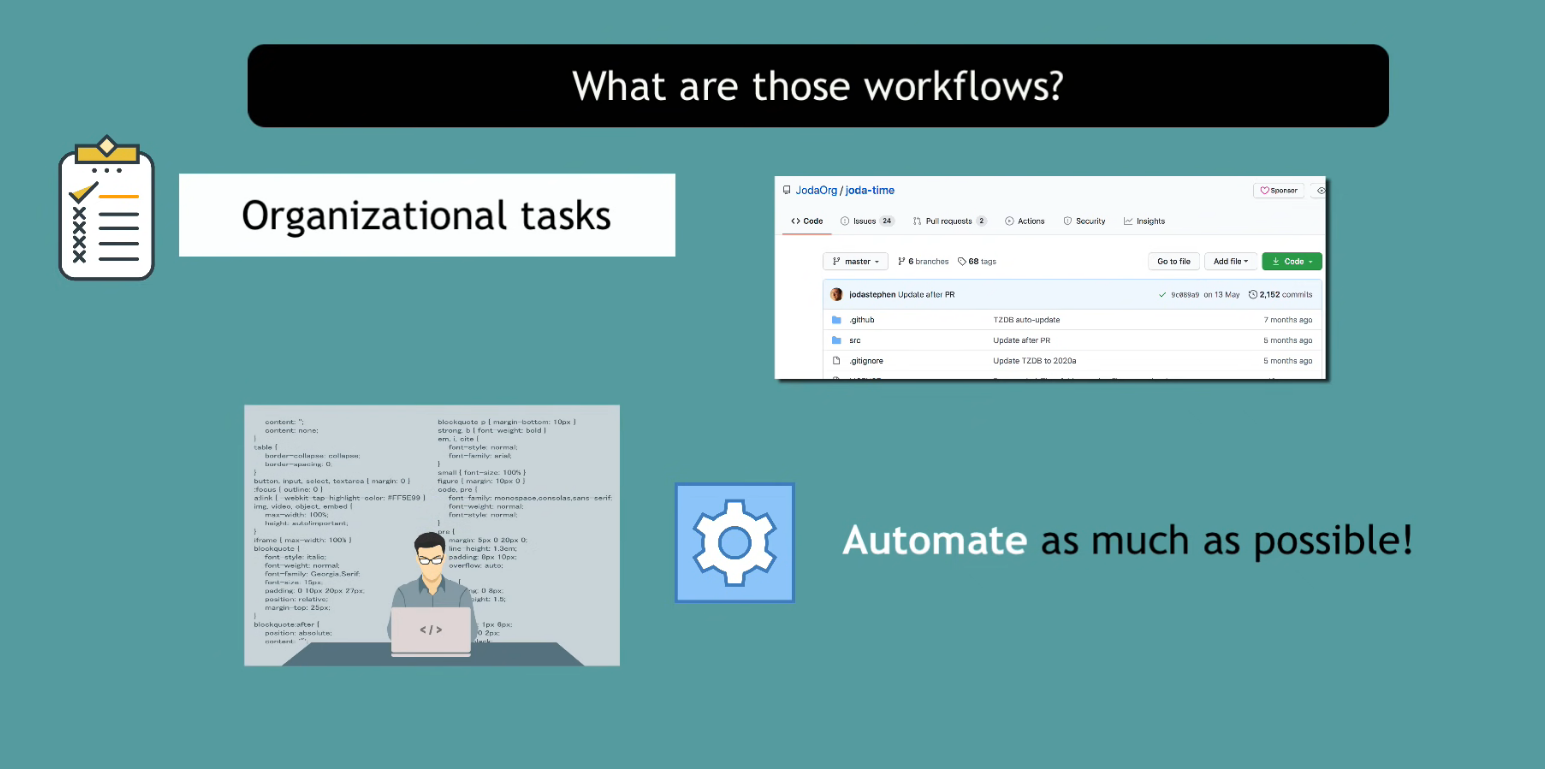This screenshot has width=1545, height=769.
Task: Select the .gitignore file icon
Action: pyautogui.click(x=835, y=360)
